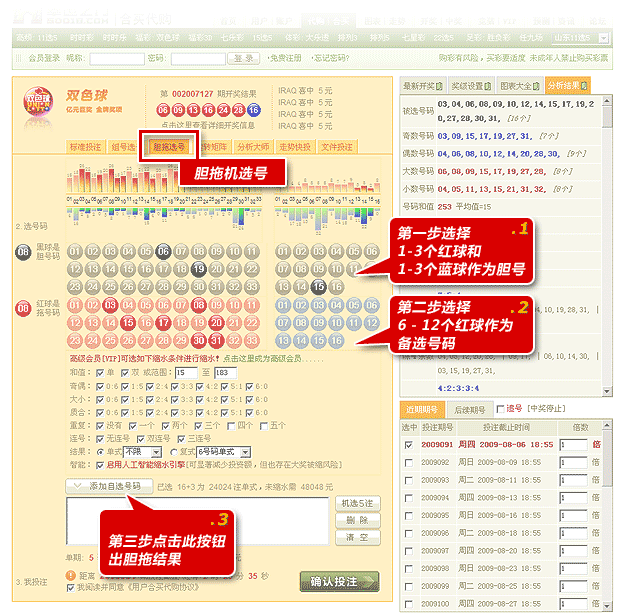Check period 2009092 row checkbox
Image resolution: width=623 pixels, height=615 pixels.
coord(408,463)
